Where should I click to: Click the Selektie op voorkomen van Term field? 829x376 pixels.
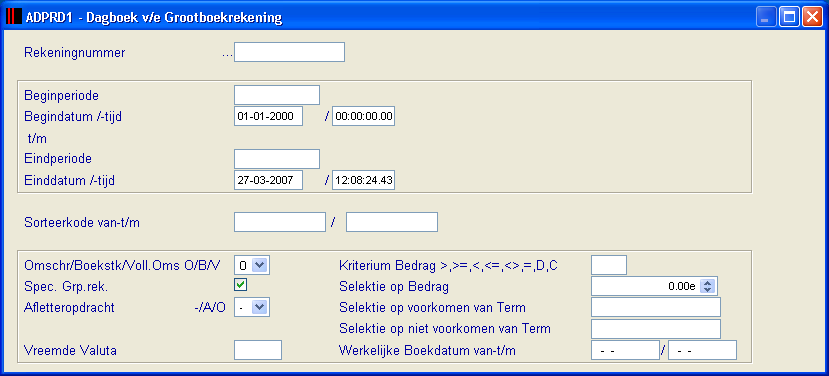point(656,307)
